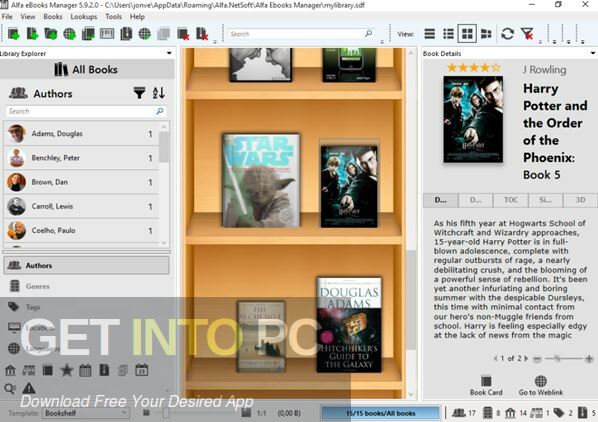Open the Template Bookshelf dropdown
Image resolution: width=598 pixels, height=422 pixels.
[x=86, y=413]
